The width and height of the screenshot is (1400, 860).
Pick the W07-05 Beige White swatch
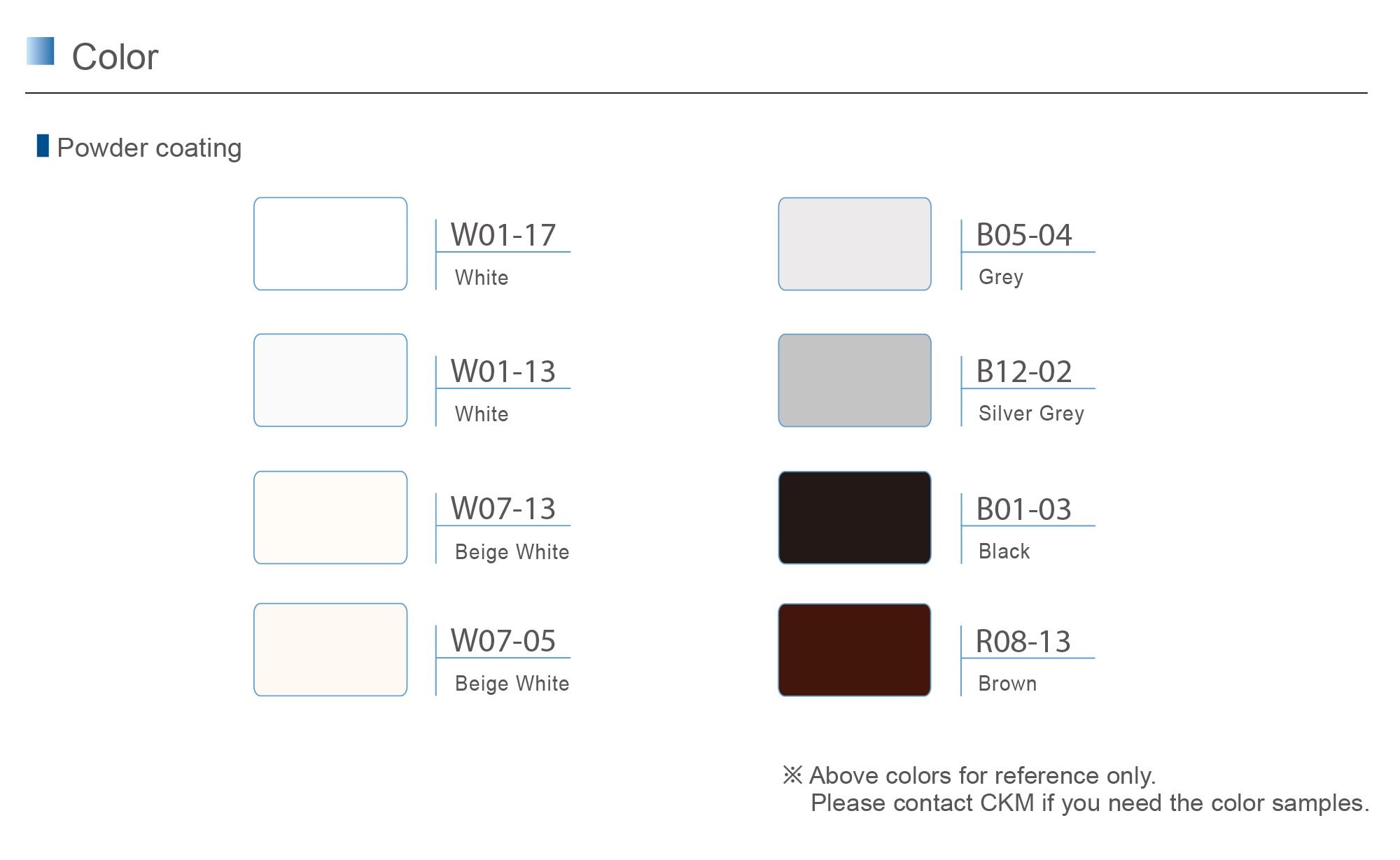tap(330, 649)
